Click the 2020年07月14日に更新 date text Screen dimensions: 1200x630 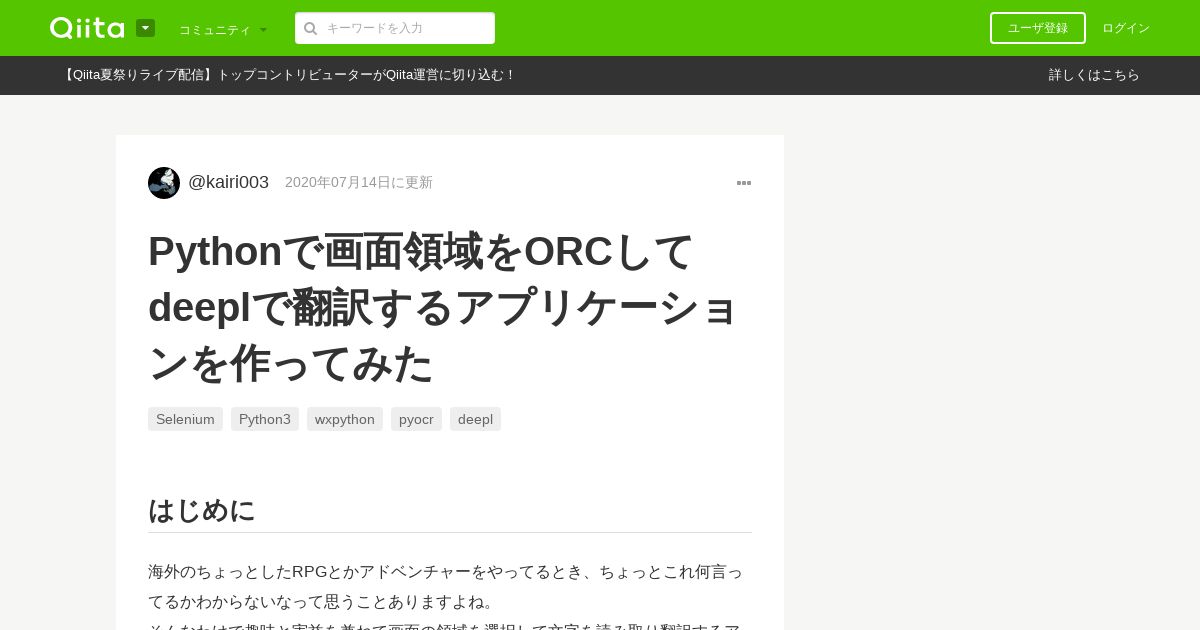point(359,182)
